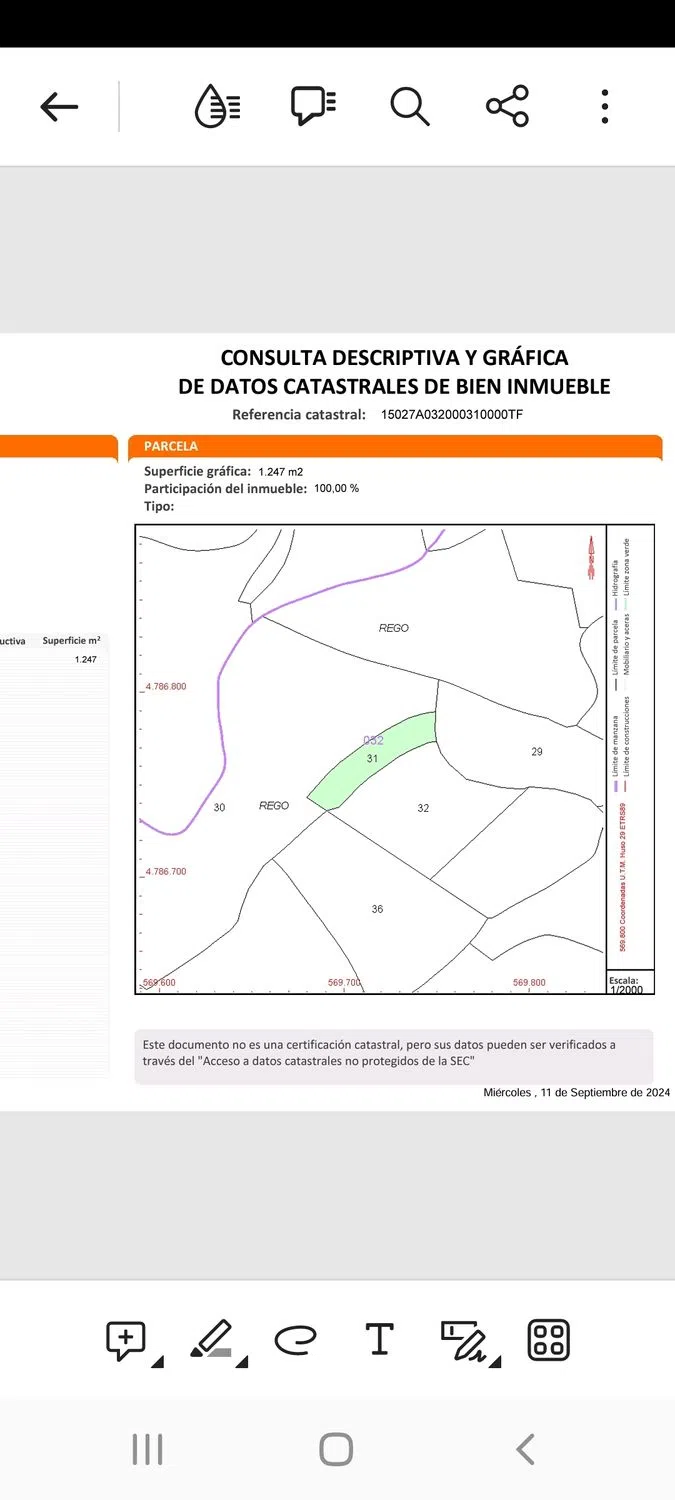Open the comments list panel
This screenshot has height=1500, width=675.
point(313,106)
